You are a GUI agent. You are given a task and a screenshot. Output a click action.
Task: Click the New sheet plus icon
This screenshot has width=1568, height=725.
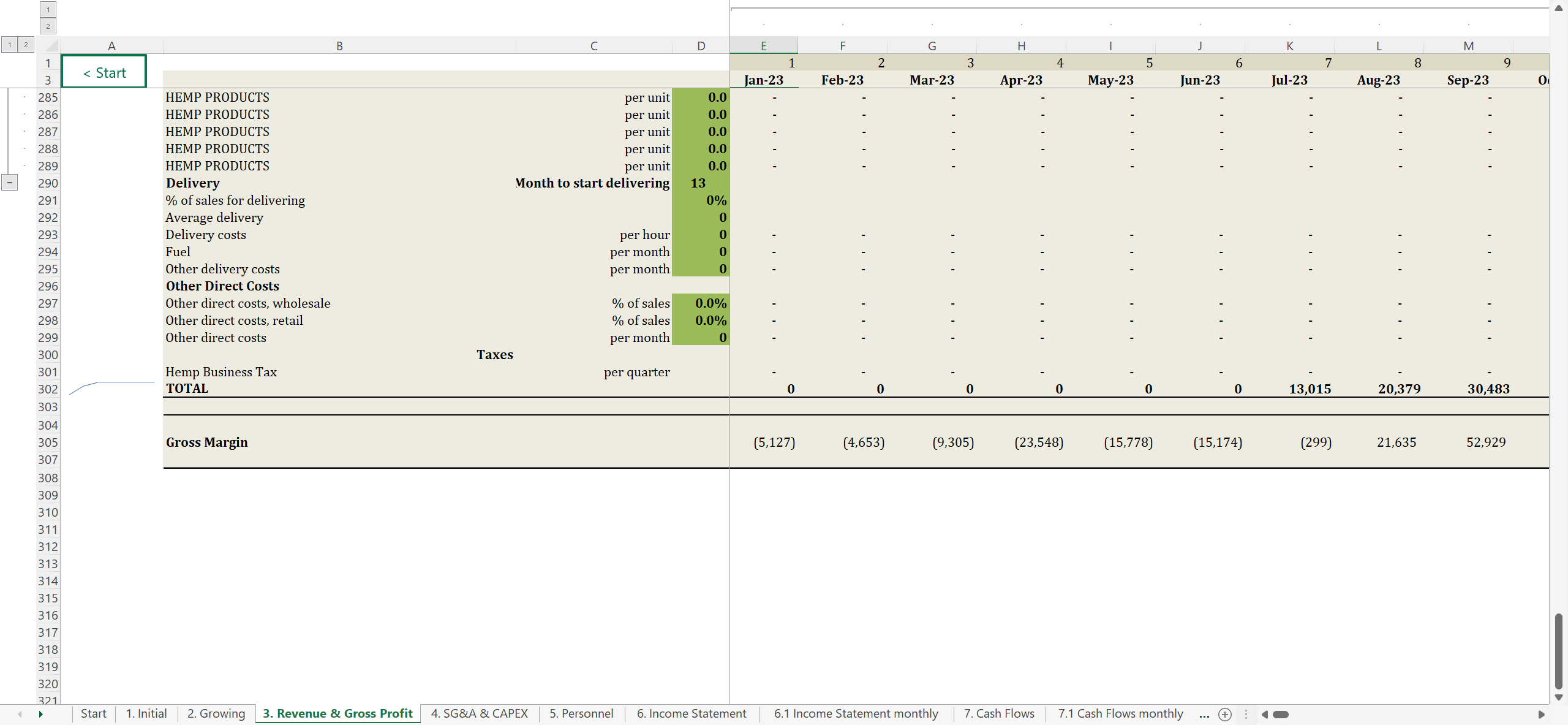(1225, 714)
